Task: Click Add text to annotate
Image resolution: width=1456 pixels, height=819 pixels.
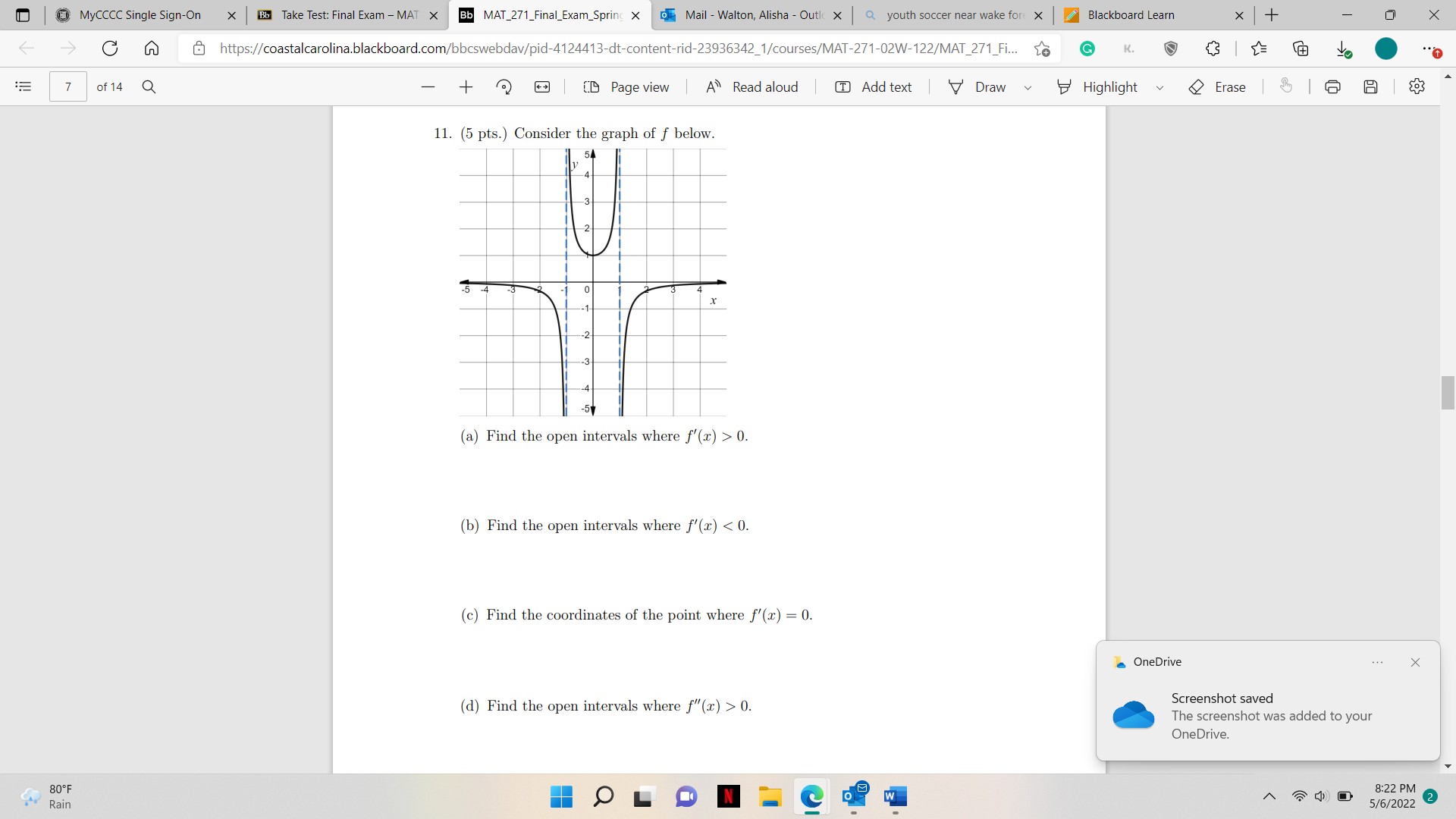Action: (x=874, y=86)
